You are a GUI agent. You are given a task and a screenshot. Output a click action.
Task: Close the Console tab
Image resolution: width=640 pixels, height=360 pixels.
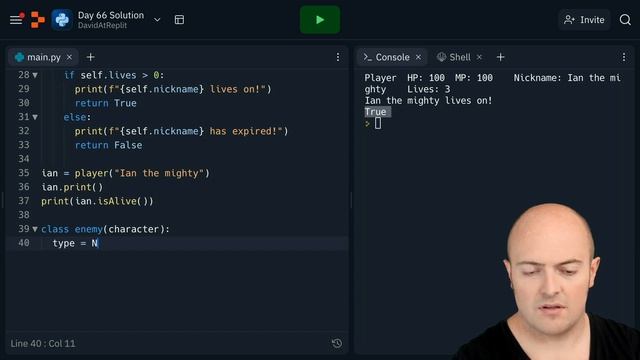click(418, 57)
